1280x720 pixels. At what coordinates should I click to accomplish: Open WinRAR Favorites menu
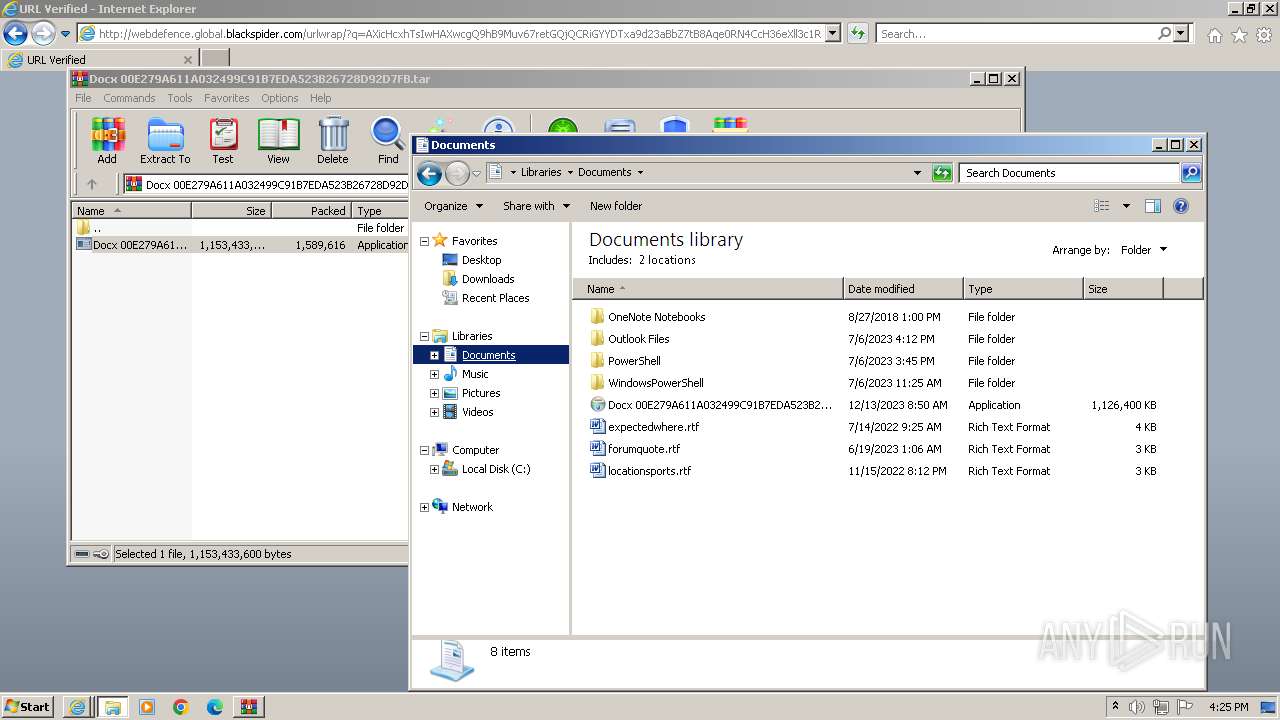tap(227, 98)
